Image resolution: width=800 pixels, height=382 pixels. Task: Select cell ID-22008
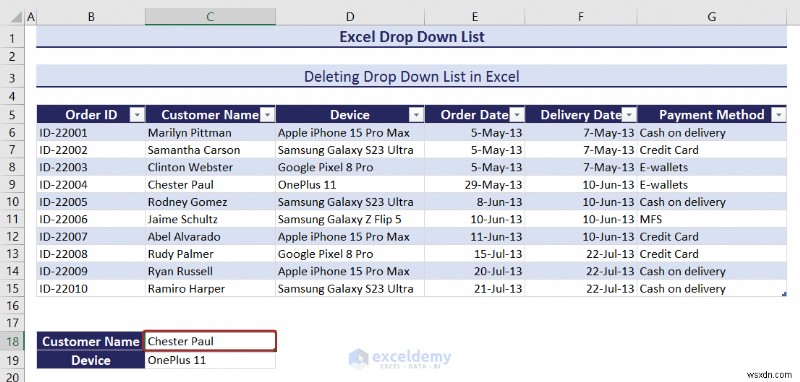[91, 254]
